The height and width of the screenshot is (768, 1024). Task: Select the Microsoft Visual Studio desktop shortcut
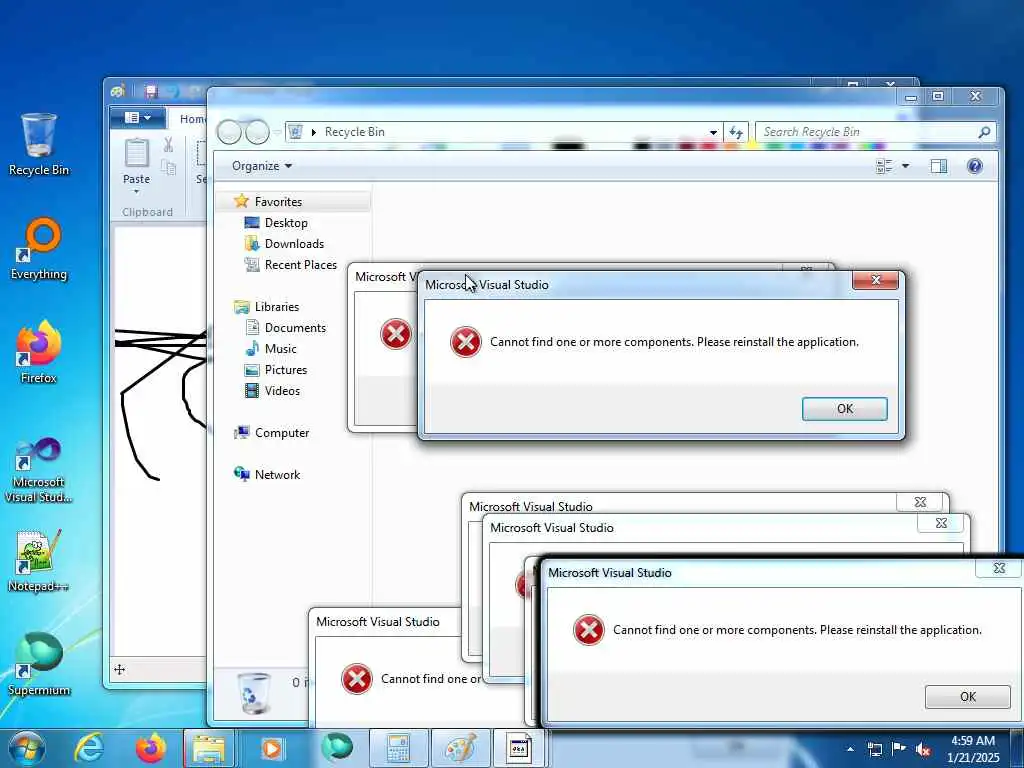coord(39,470)
